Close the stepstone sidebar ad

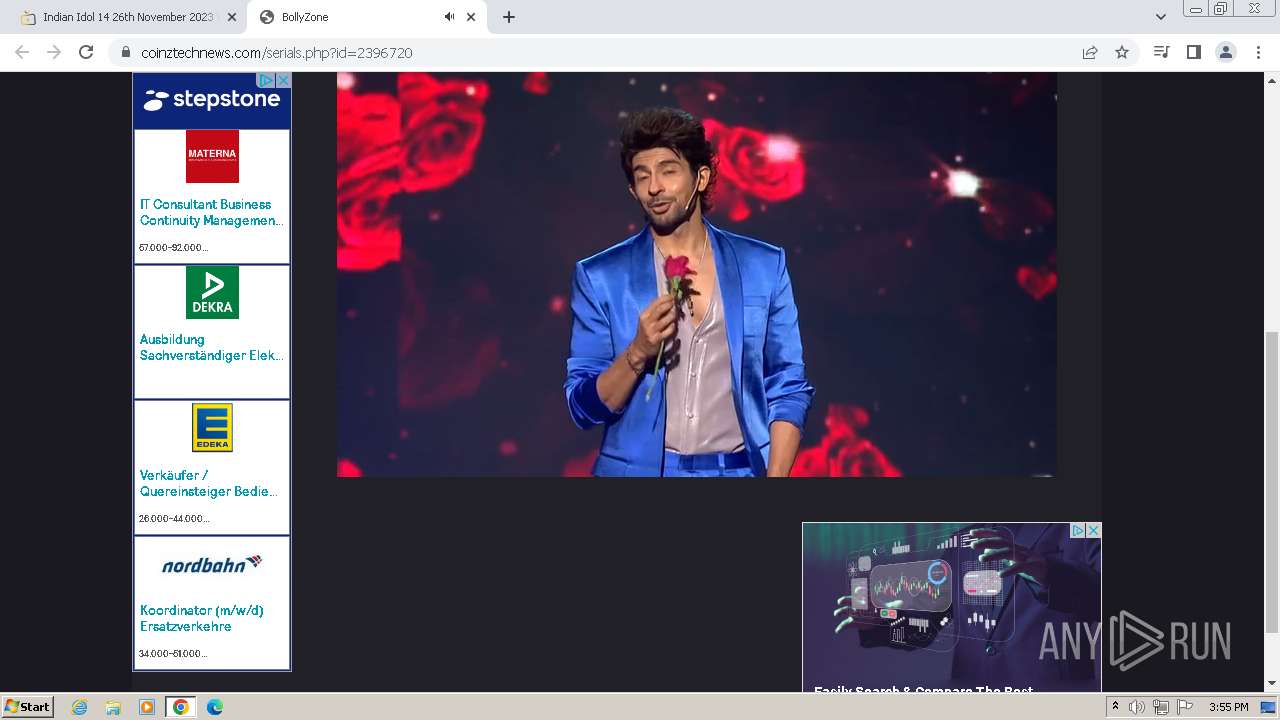[283, 80]
